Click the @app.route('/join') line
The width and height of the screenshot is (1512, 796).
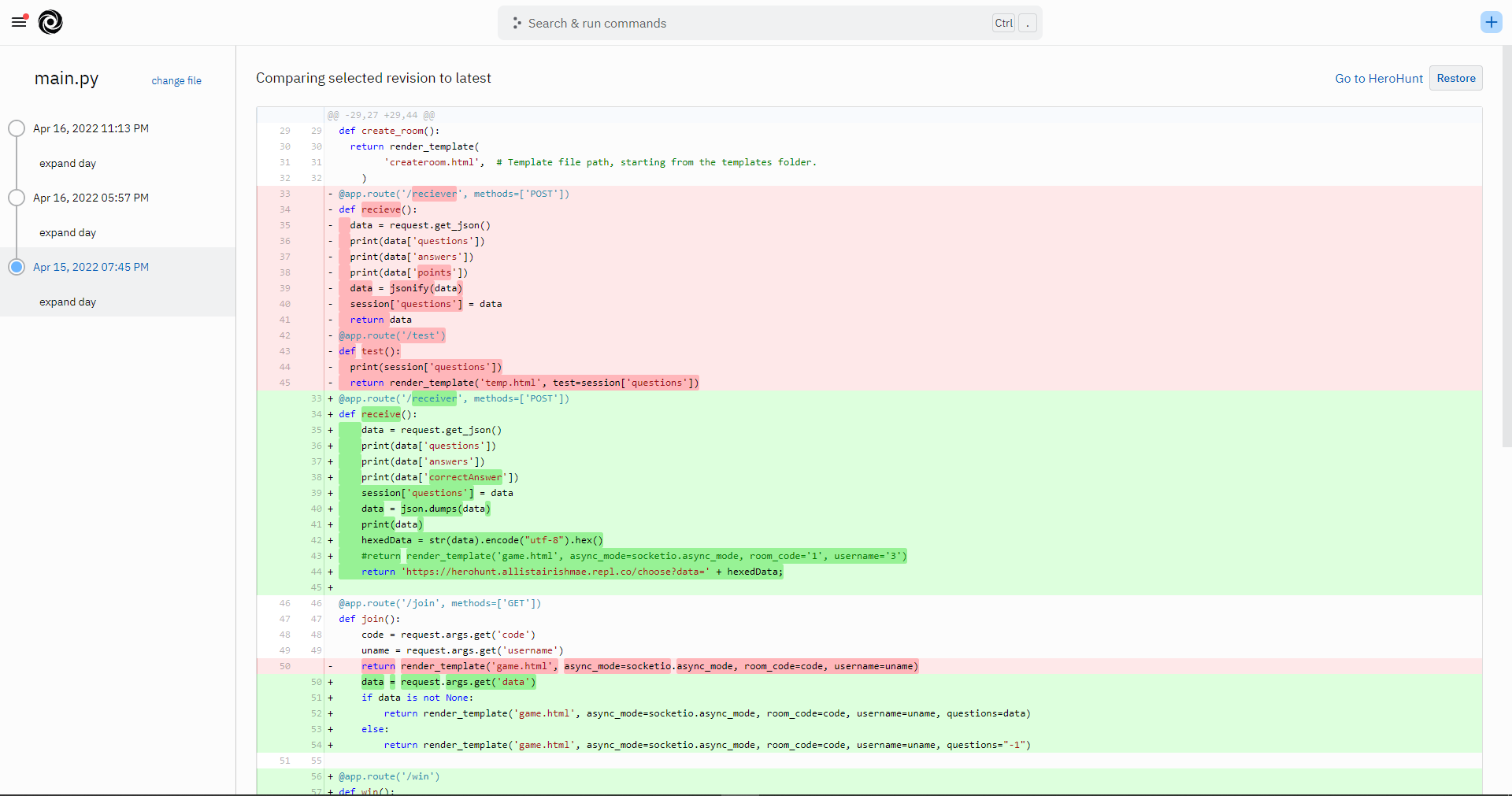point(869,603)
